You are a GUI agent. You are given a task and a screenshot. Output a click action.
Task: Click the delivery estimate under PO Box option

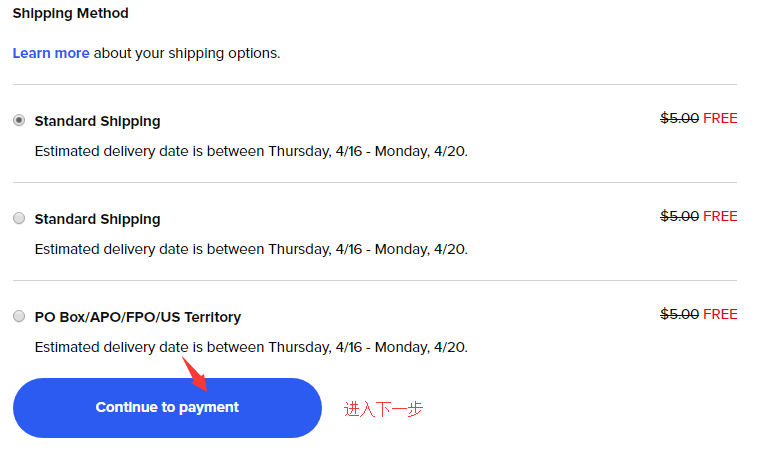click(251, 348)
